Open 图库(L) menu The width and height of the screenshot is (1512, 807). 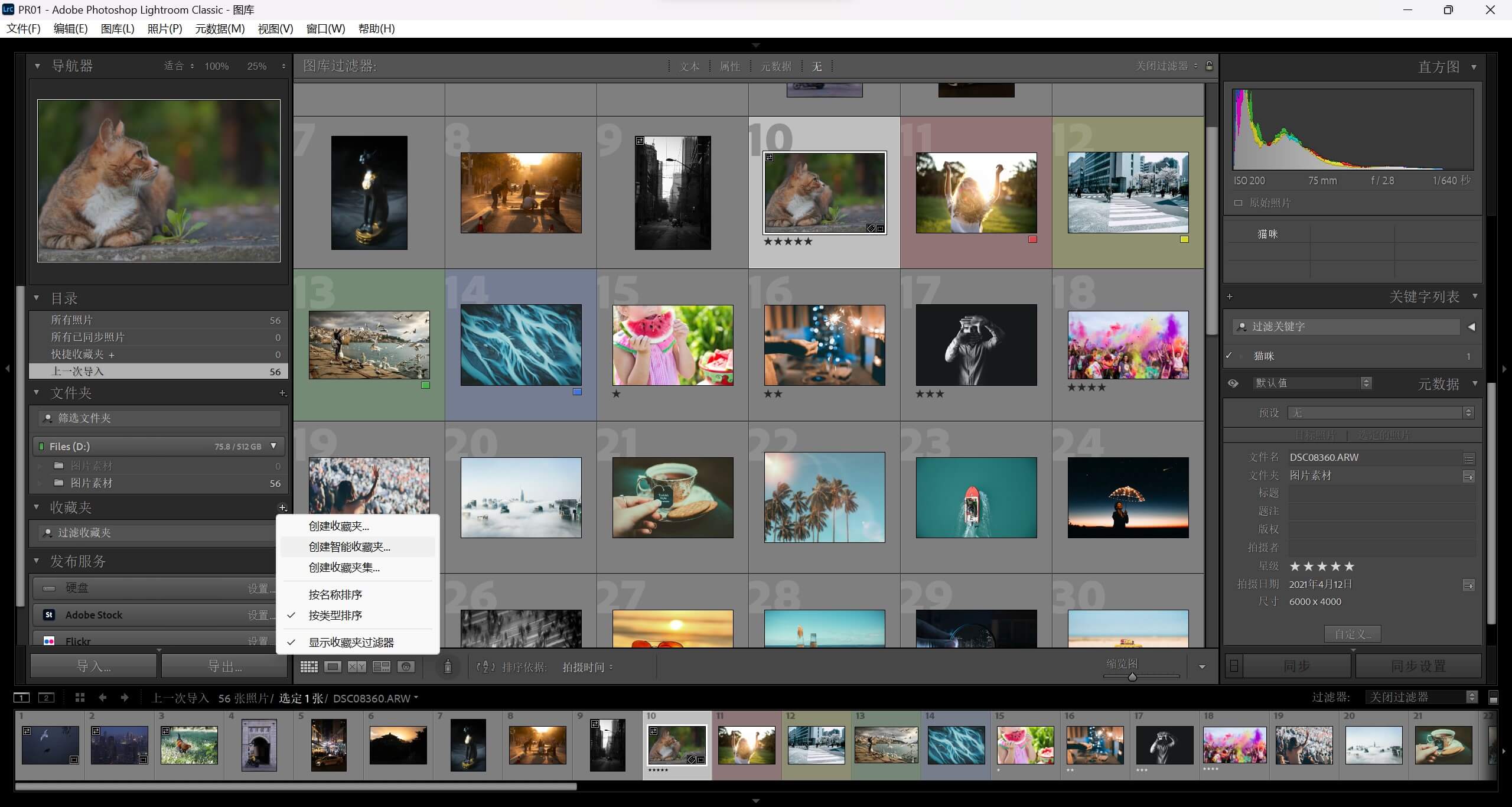[118, 28]
